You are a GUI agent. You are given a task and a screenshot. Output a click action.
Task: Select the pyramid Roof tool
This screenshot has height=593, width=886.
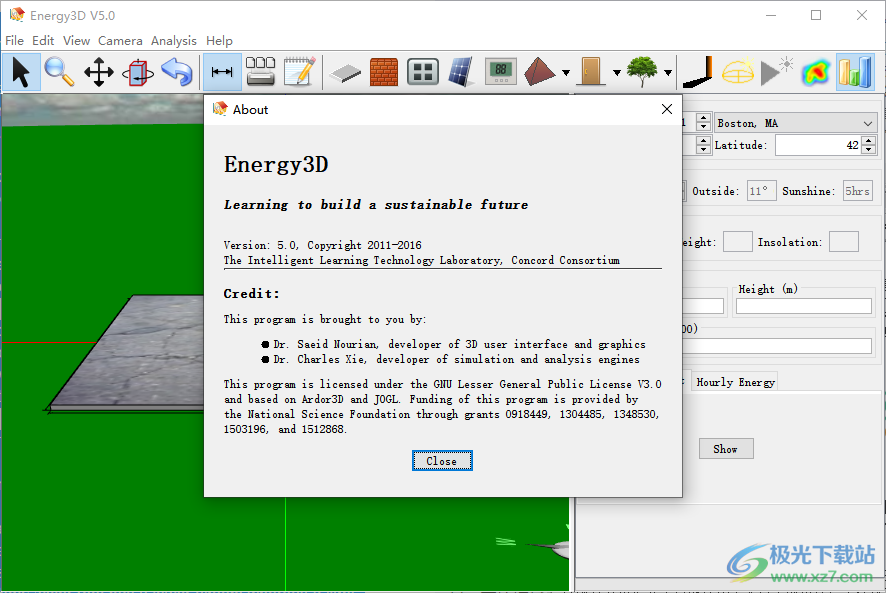tap(540, 72)
